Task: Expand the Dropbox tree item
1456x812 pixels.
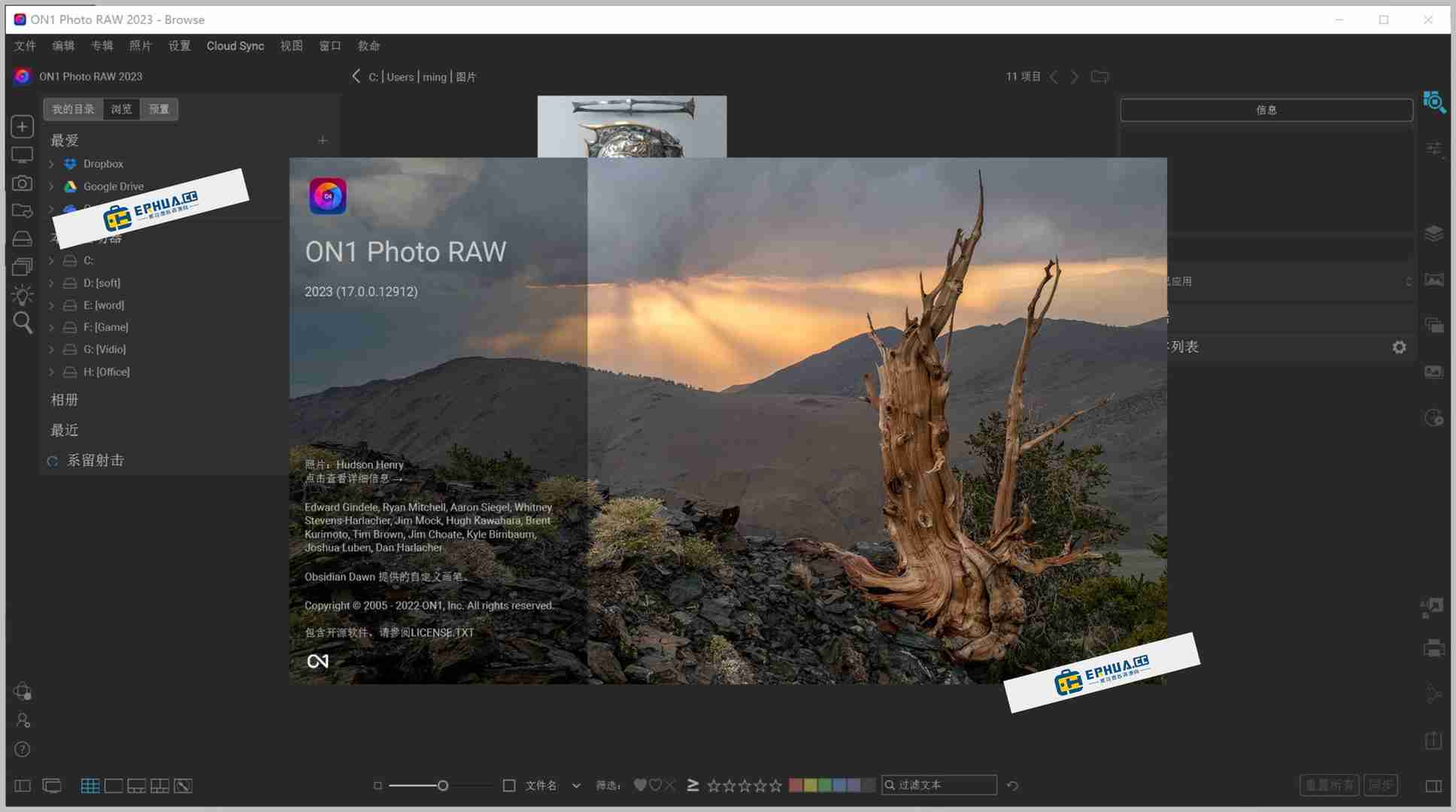Action: (x=51, y=163)
